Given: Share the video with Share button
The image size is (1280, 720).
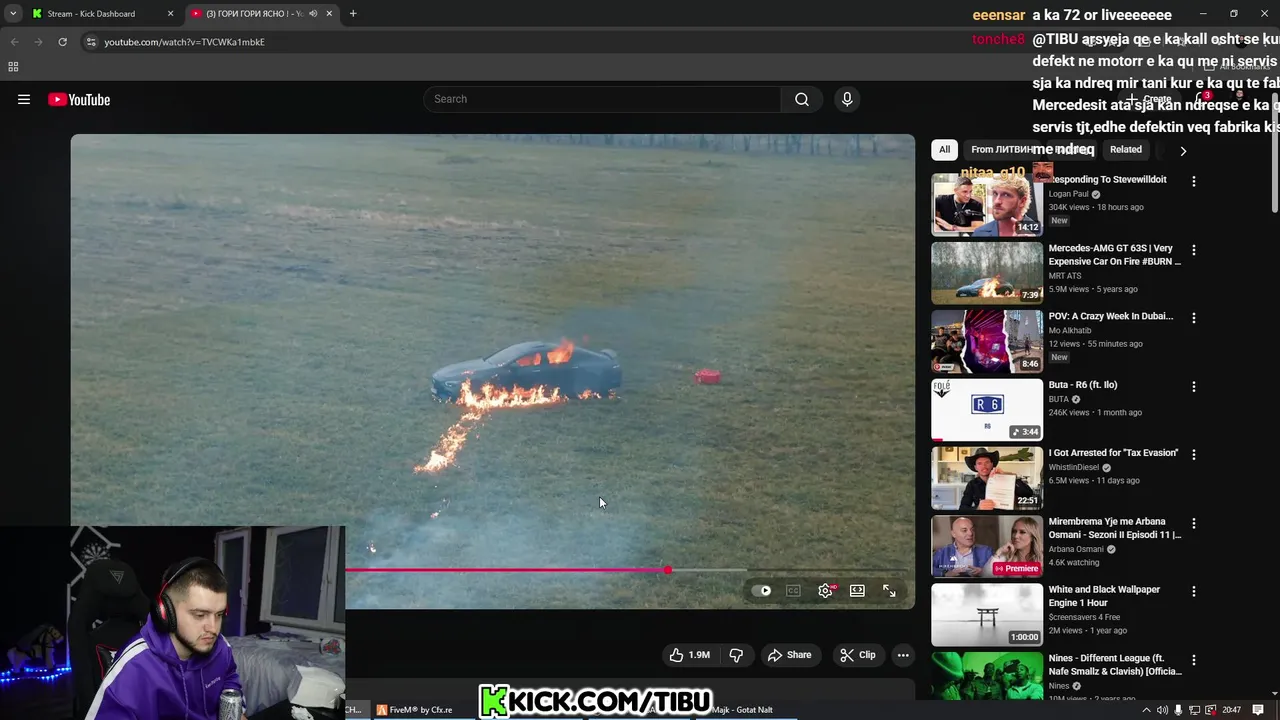Looking at the screenshot, I should [789, 655].
